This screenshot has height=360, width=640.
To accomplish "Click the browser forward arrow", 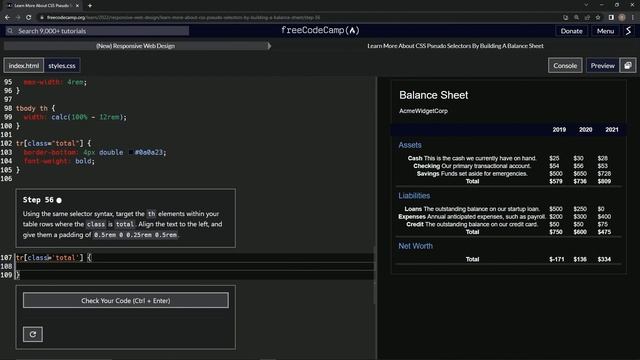I will [18, 18].
